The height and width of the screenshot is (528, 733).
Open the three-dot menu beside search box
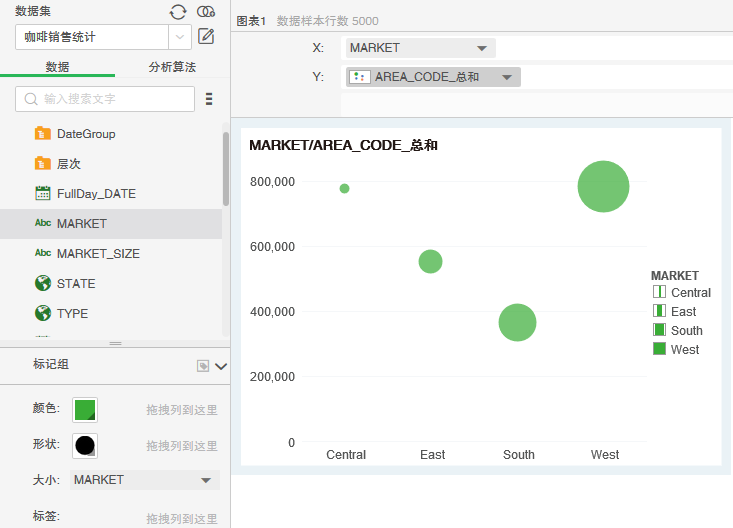click(209, 99)
